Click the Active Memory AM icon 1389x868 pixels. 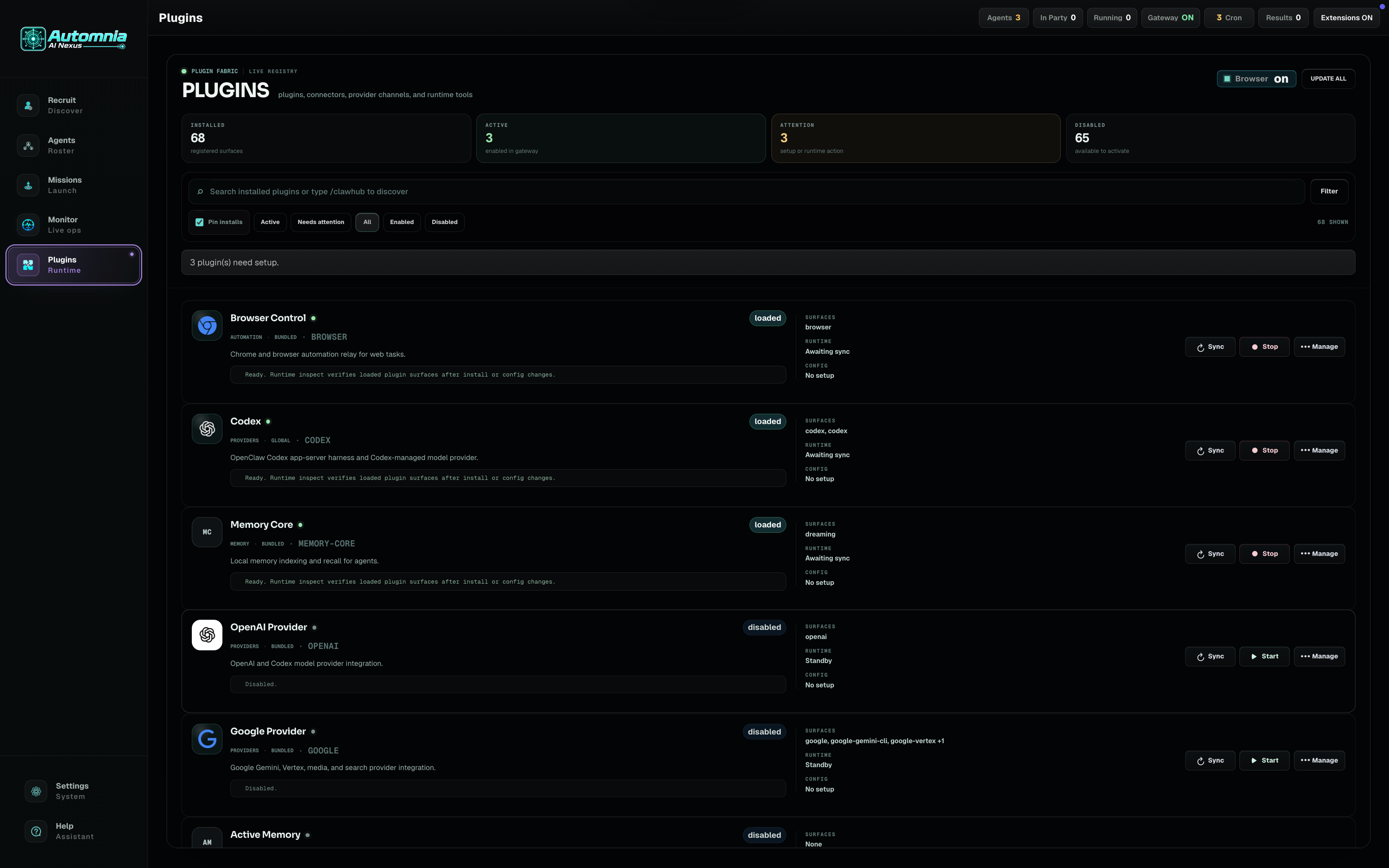pyautogui.click(x=207, y=838)
